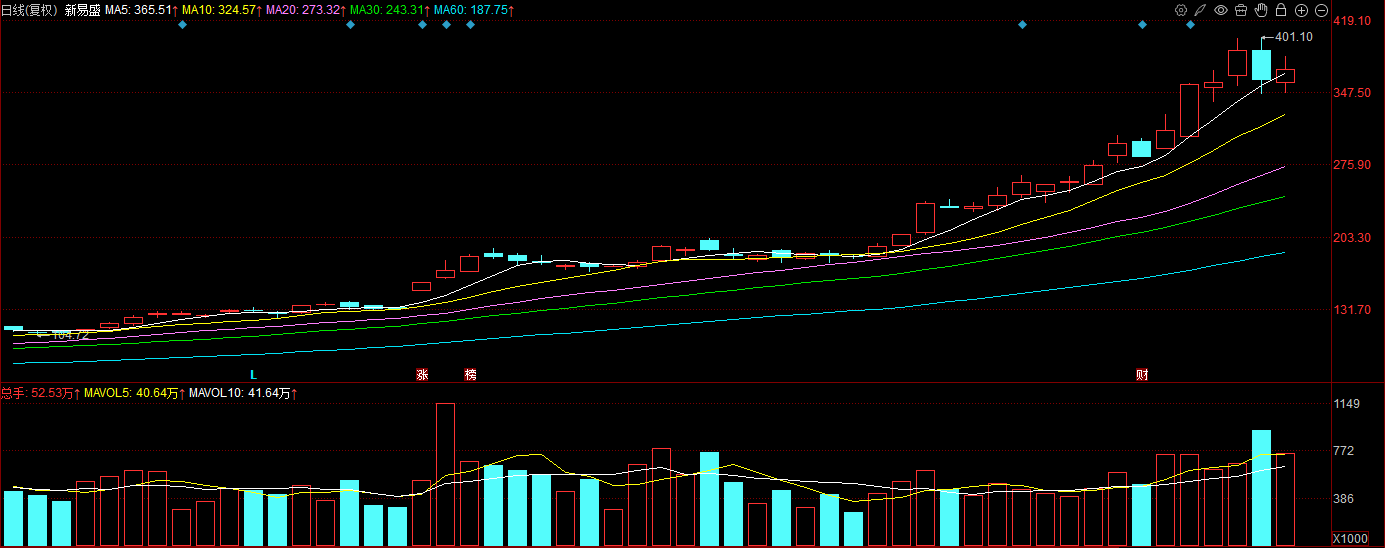Click the rightmost blue diamond event marker
Image resolution: width=1385 pixels, height=548 pixels.
pos(1190,24)
